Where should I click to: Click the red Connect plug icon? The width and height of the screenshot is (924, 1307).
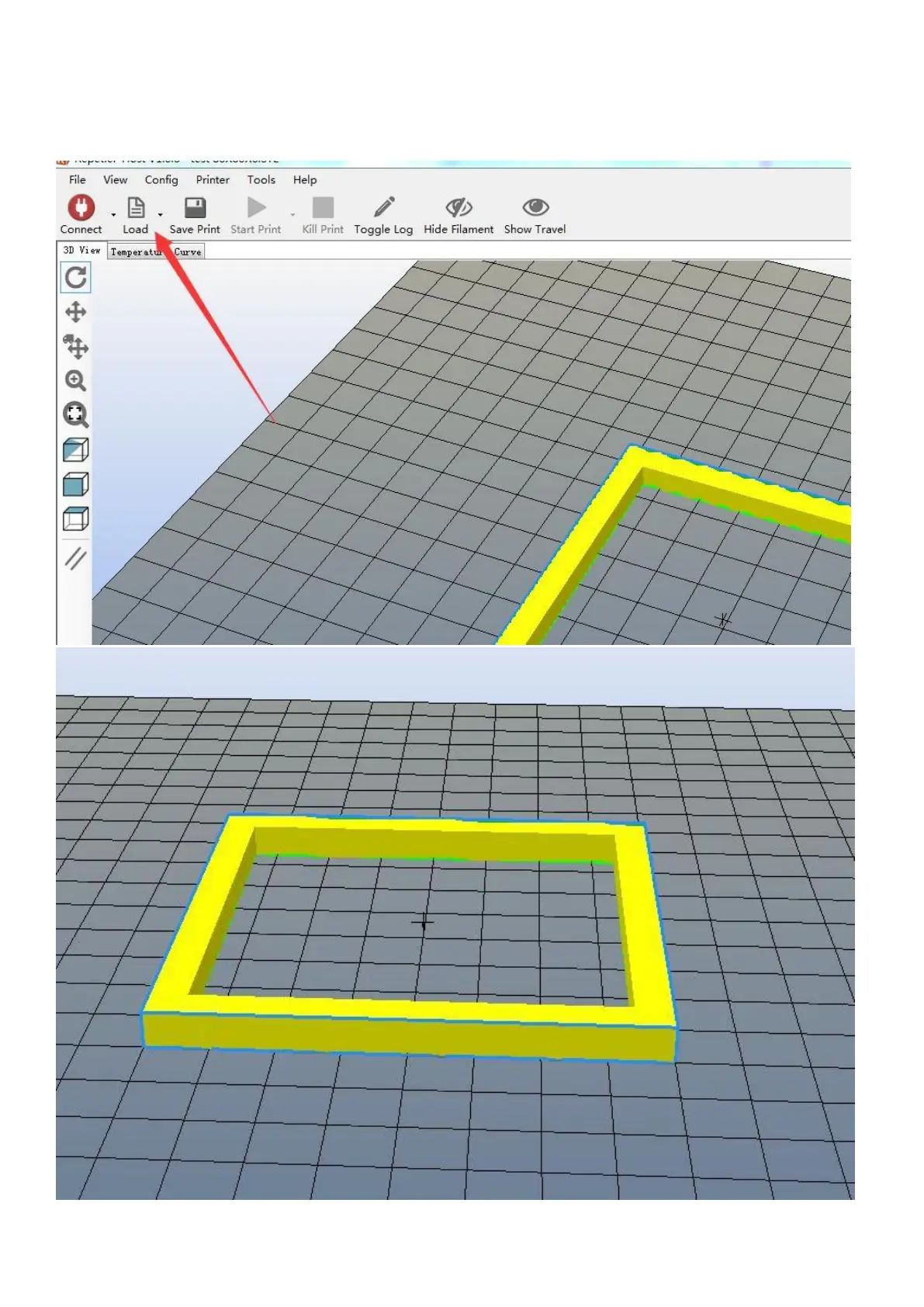click(x=81, y=207)
